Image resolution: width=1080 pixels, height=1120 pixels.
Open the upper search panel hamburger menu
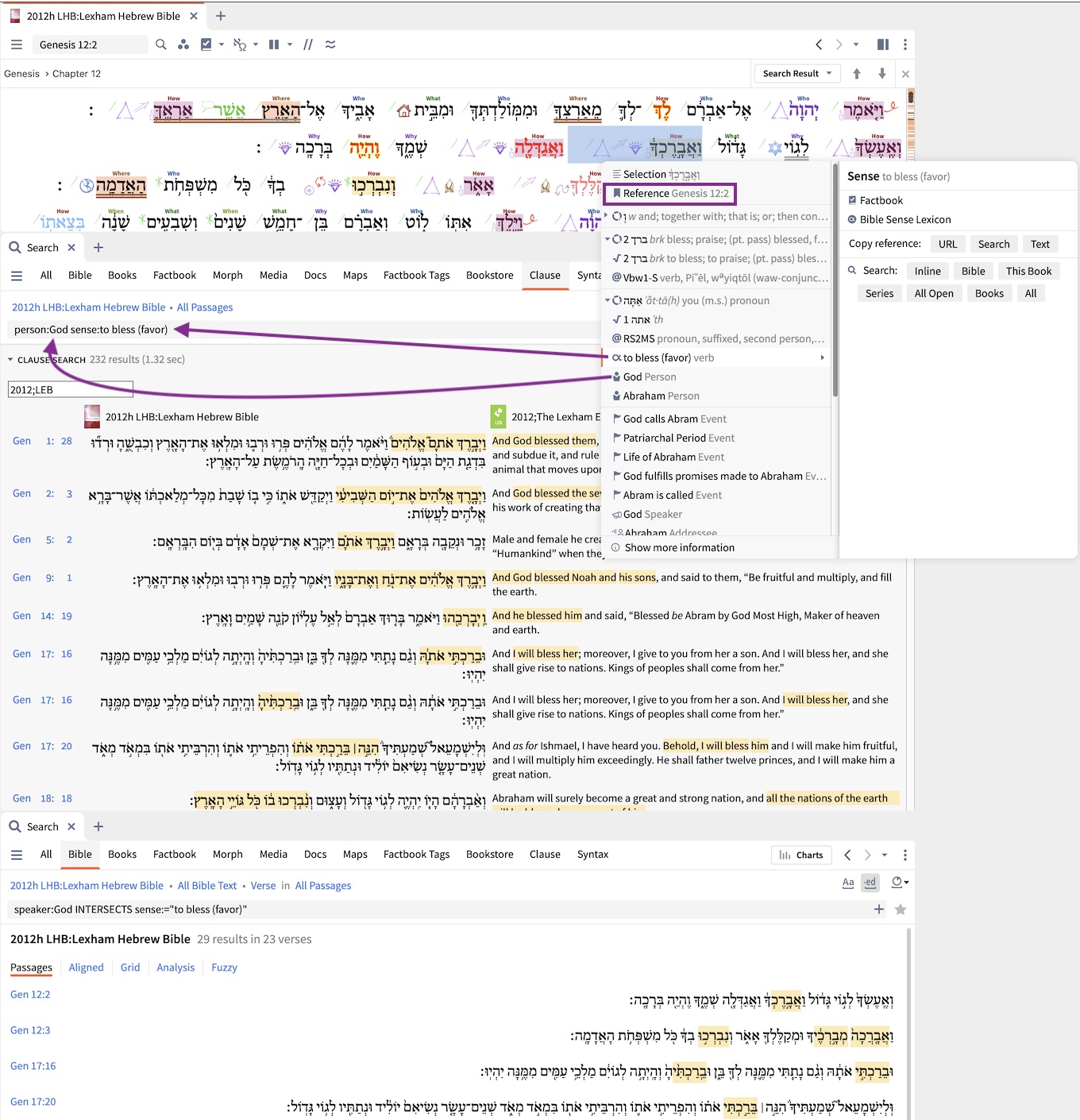pos(17,276)
